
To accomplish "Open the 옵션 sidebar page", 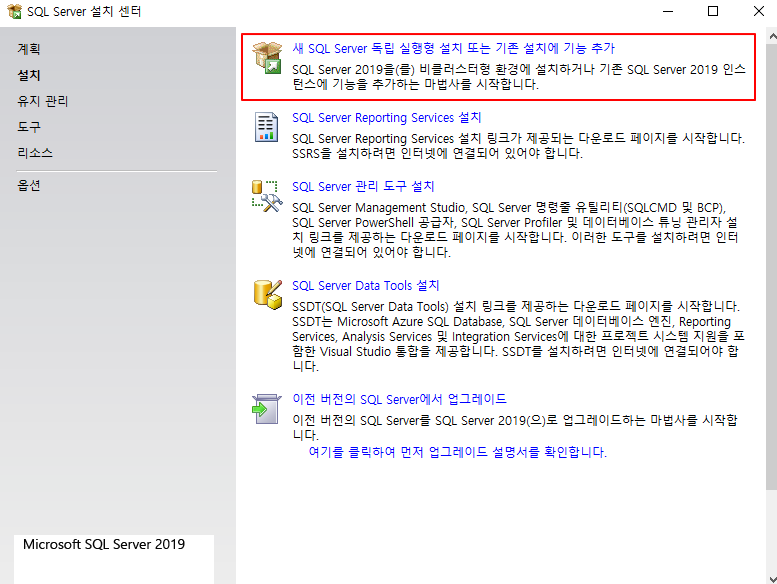I will coord(29,185).
